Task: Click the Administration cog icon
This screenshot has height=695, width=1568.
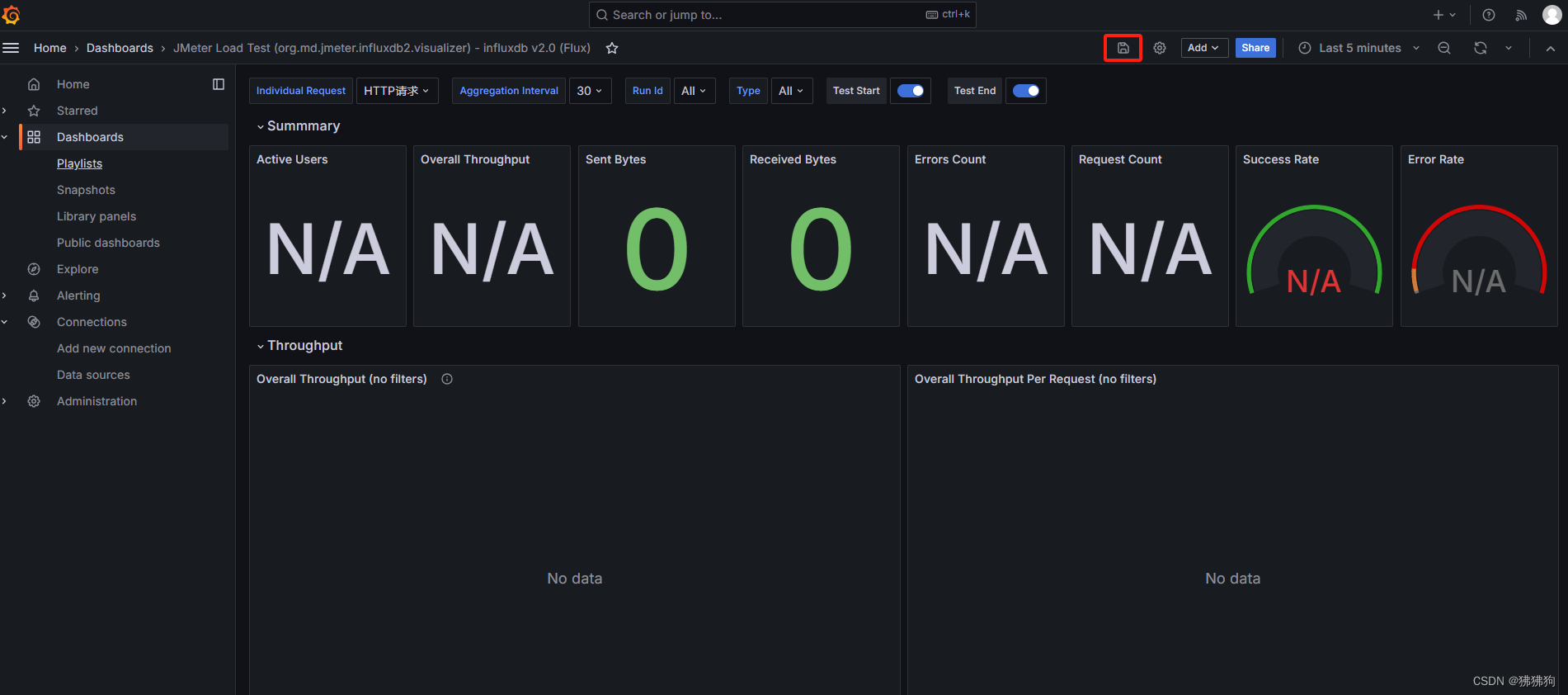Action: 34,401
